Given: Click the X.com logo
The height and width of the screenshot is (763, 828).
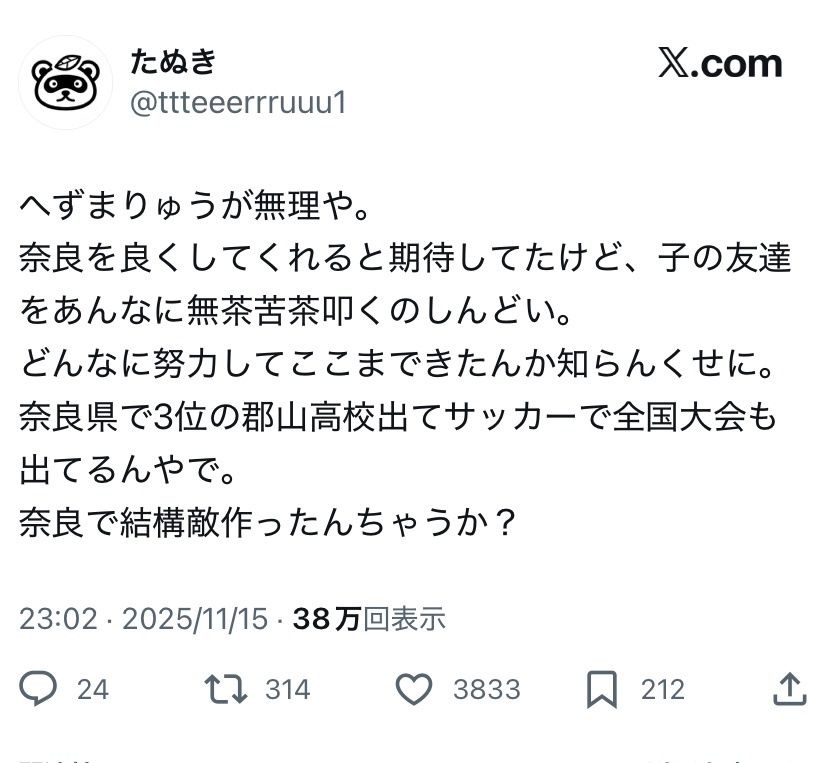Looking at the screenshot, I should click(720, 64).
